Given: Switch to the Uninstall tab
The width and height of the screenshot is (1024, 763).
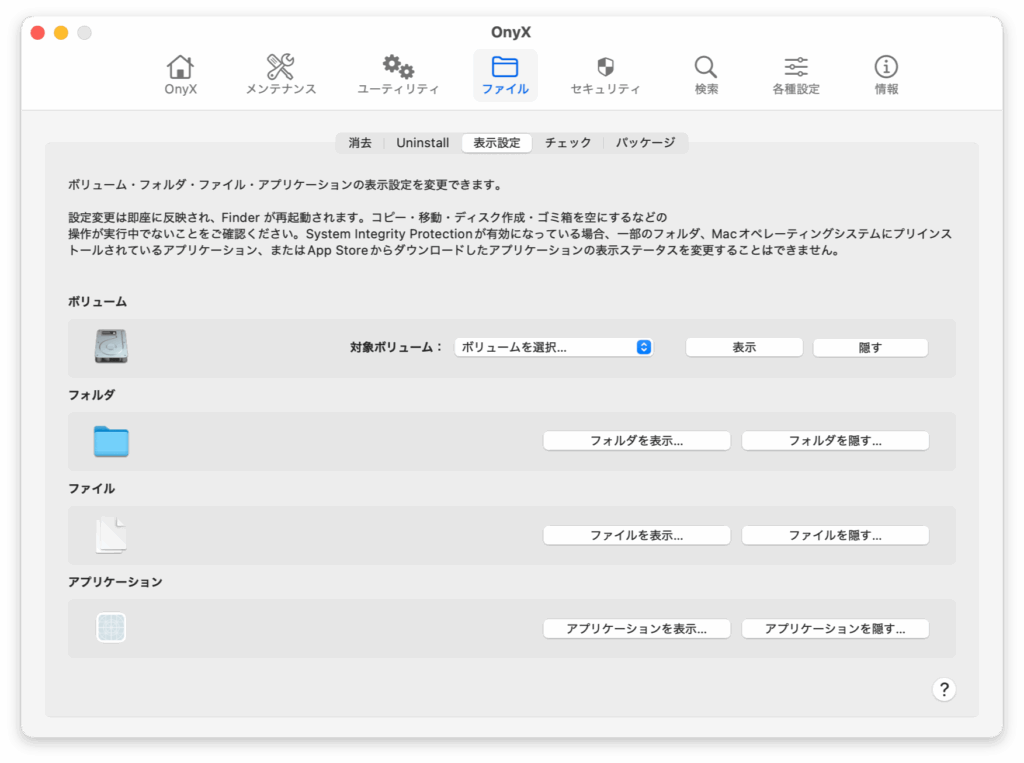Looking at the screenshot, I should click(x=422, y=143).
